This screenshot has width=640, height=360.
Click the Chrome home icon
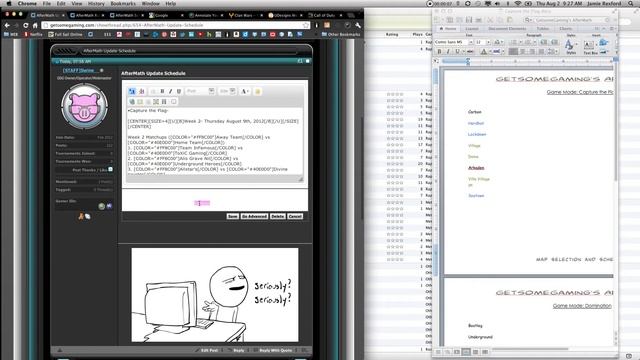tap(35, 25)
